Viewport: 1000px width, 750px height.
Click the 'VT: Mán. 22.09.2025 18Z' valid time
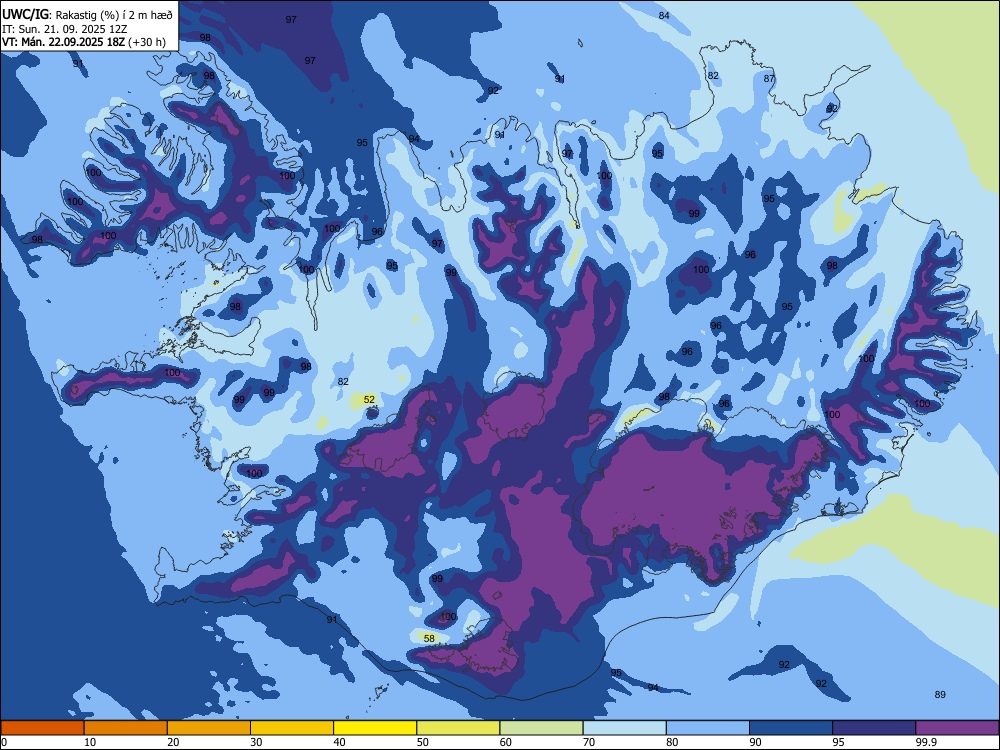coord(64,43)
